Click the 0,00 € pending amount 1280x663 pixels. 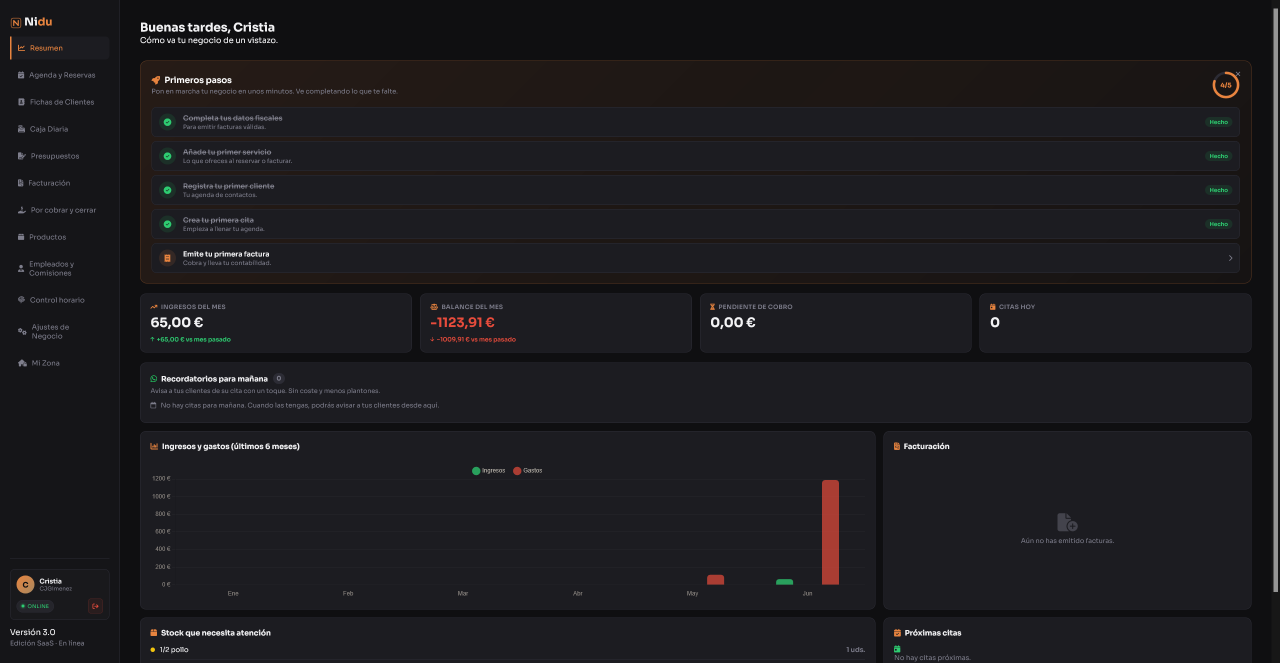click(x=733, y=322)
